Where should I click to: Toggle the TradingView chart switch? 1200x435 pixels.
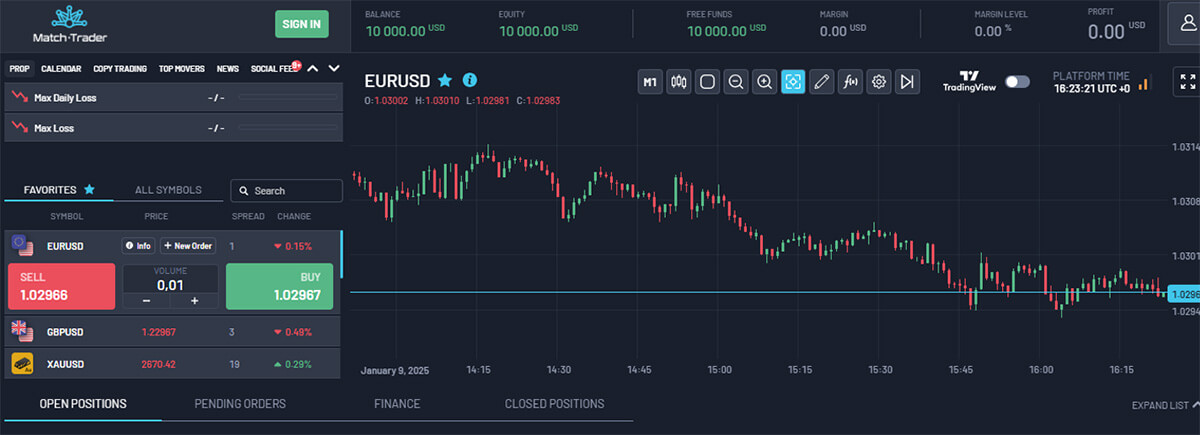point(1017,82)
